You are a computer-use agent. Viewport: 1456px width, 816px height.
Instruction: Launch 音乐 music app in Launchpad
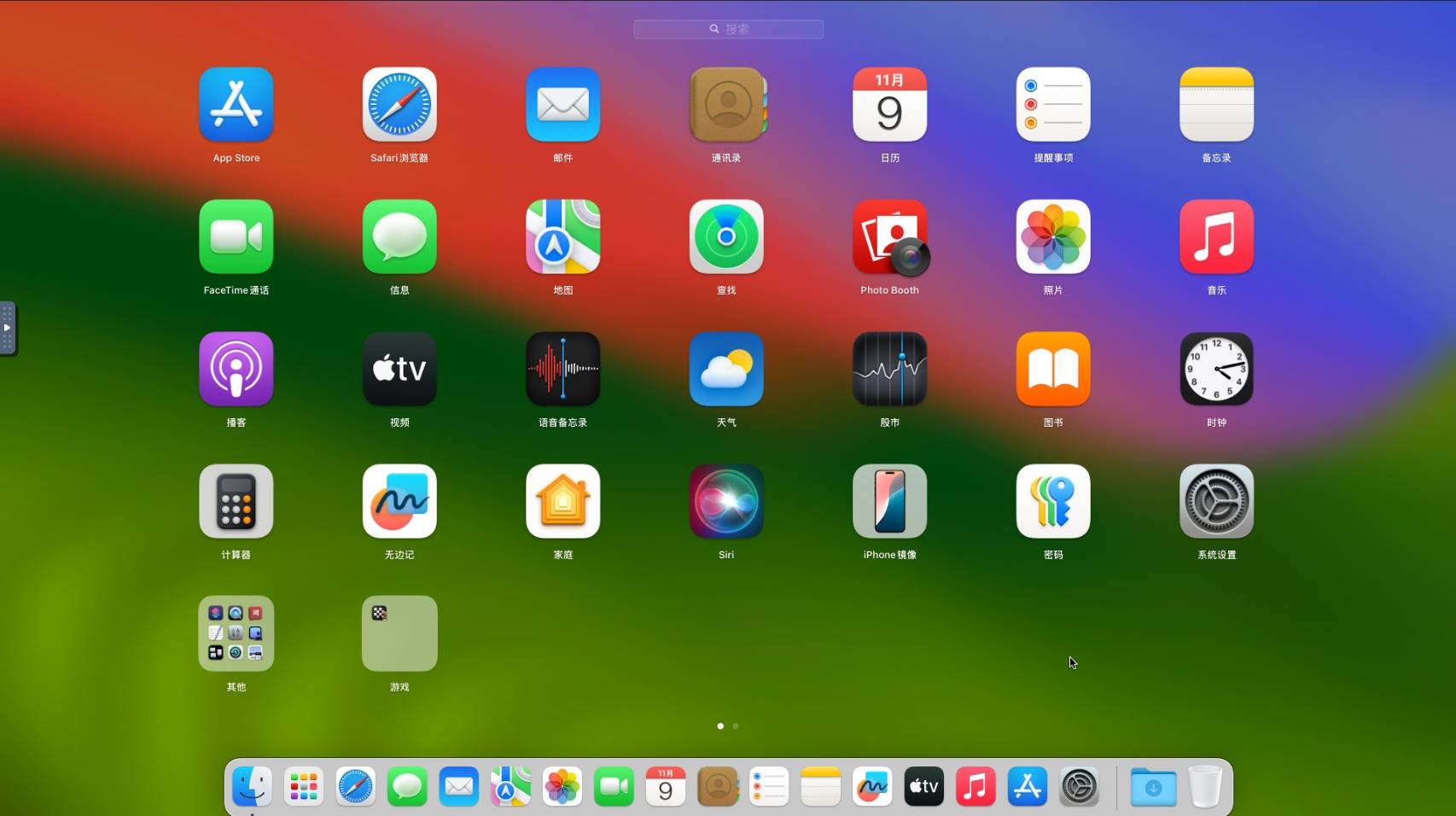pos(1217,236)
